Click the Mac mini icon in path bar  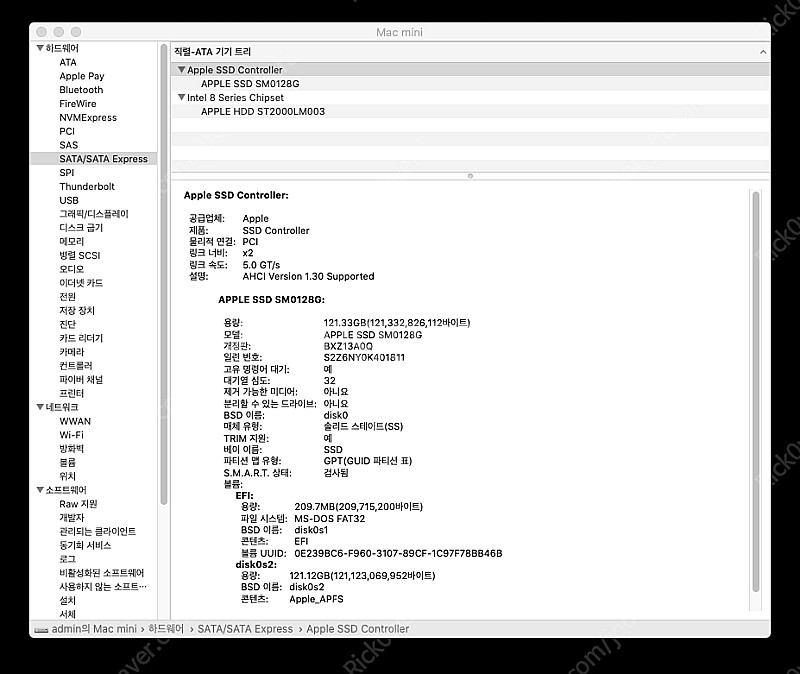point(41,630)
